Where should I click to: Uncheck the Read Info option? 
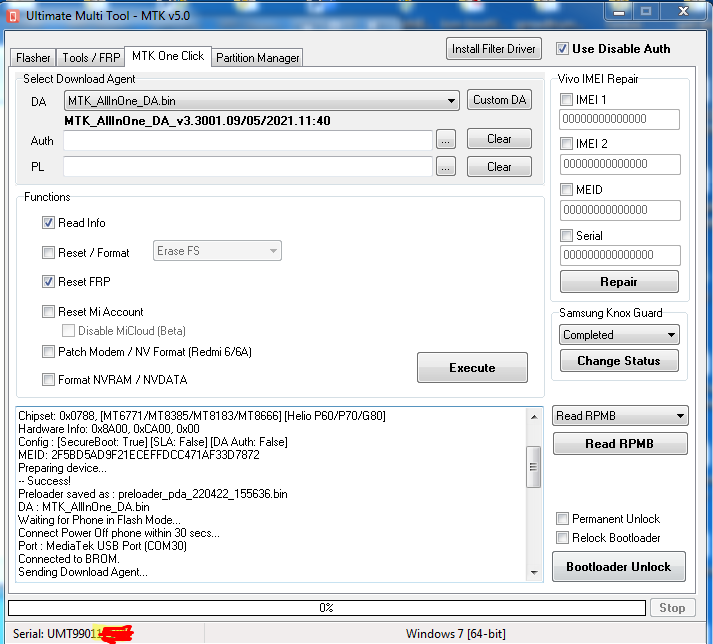48,223
